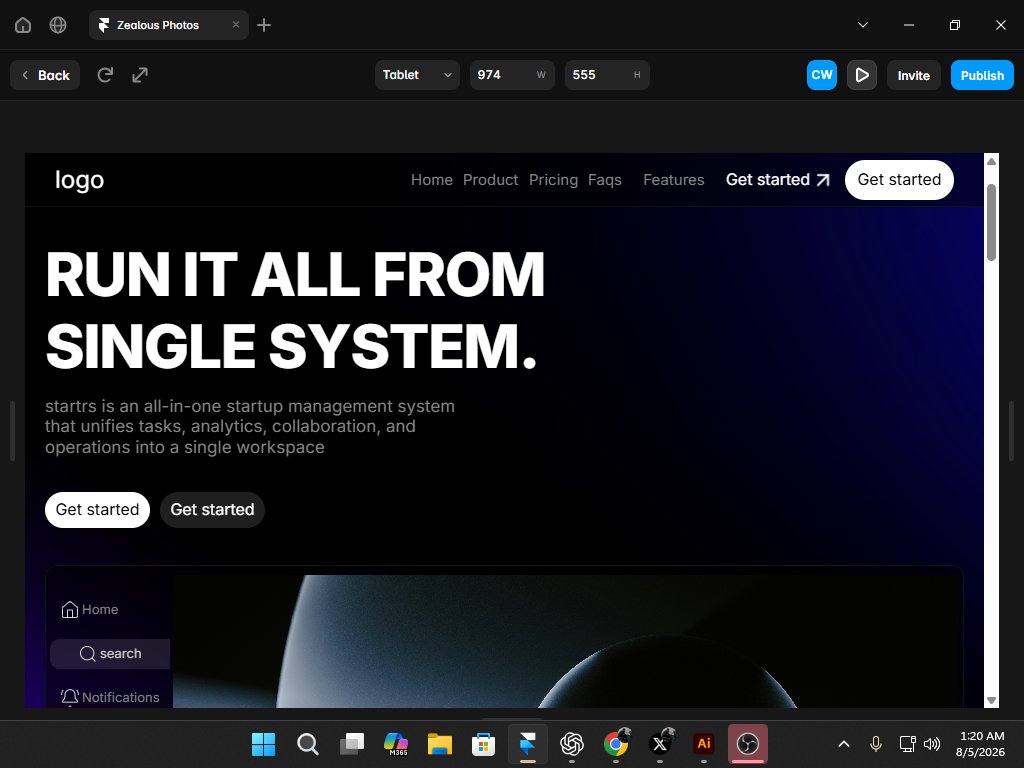This screenshot has height=768, width=1024.
Task: Open Windows taskbar search
Action: pos(308,744)
